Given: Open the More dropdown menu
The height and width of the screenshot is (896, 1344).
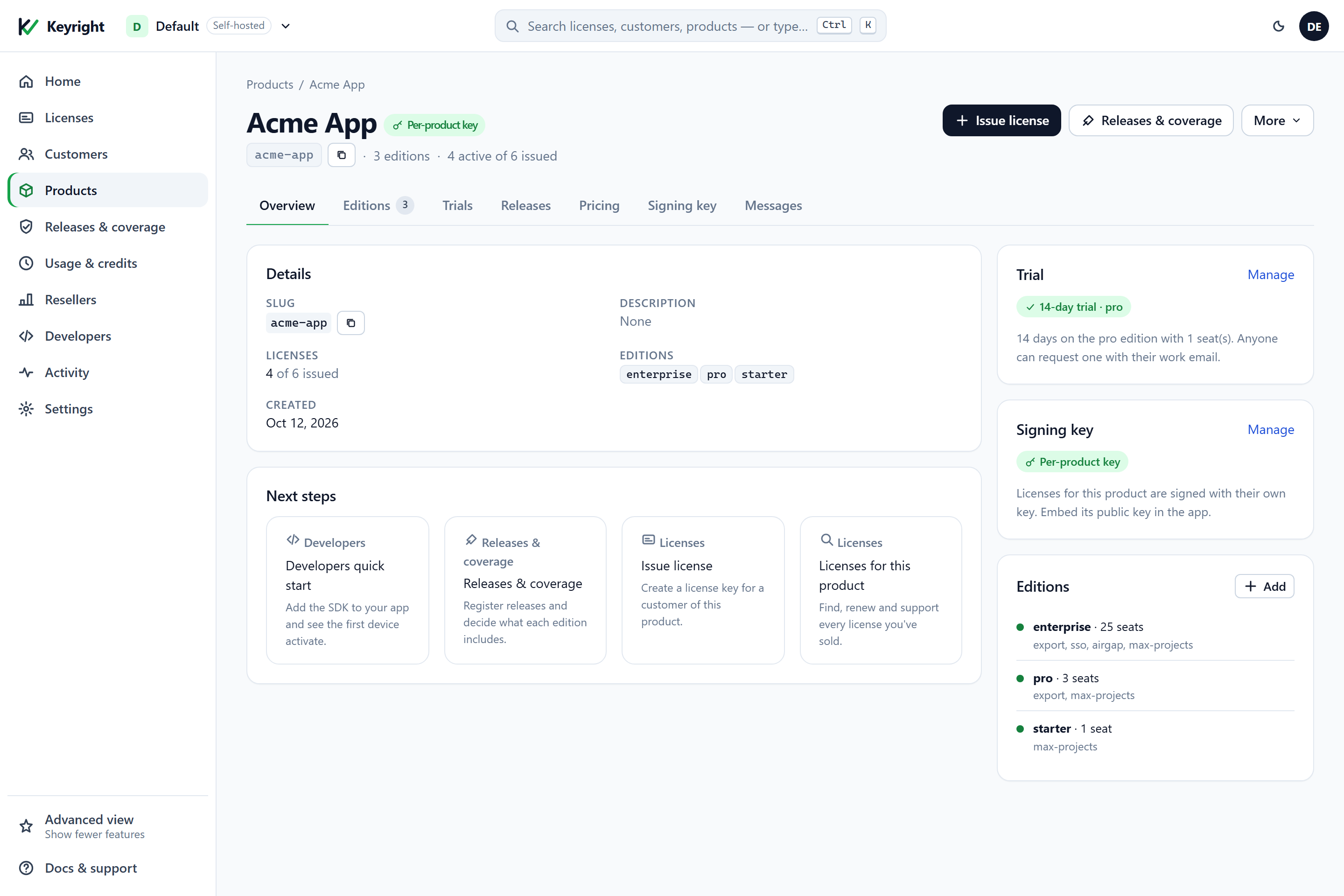Looking at the screenshot, I should [x=1277, y=120].
